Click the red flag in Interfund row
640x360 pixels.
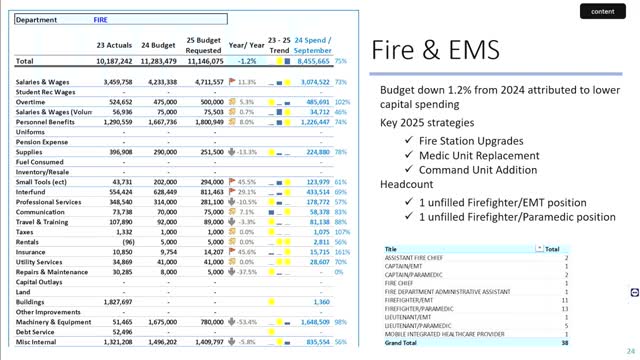pyautogui.click(x=232, y=192)
